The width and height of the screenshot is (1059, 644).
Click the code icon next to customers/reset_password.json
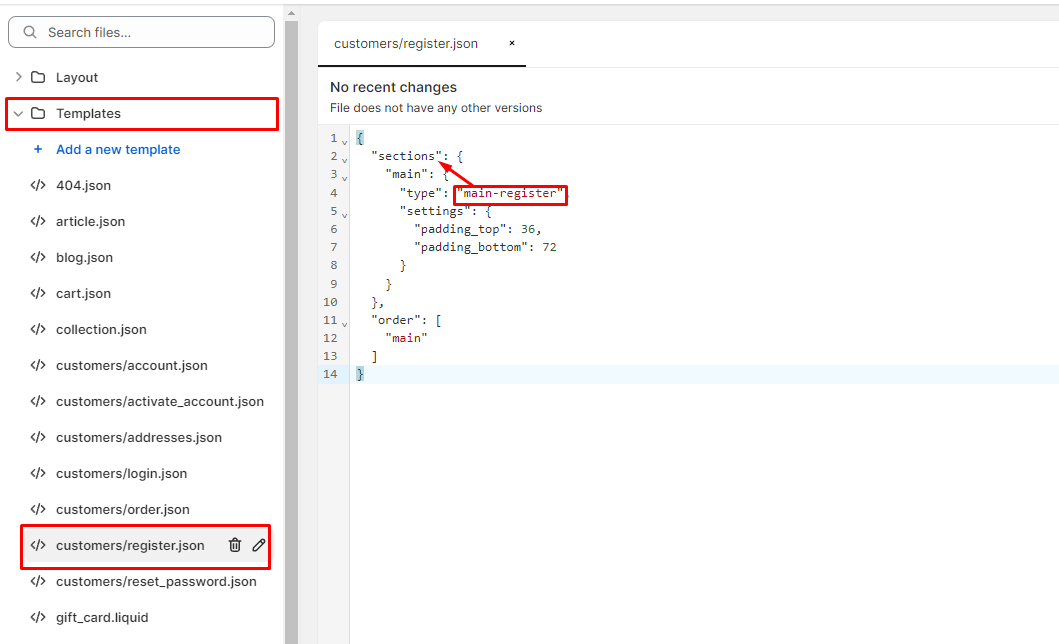38,581
